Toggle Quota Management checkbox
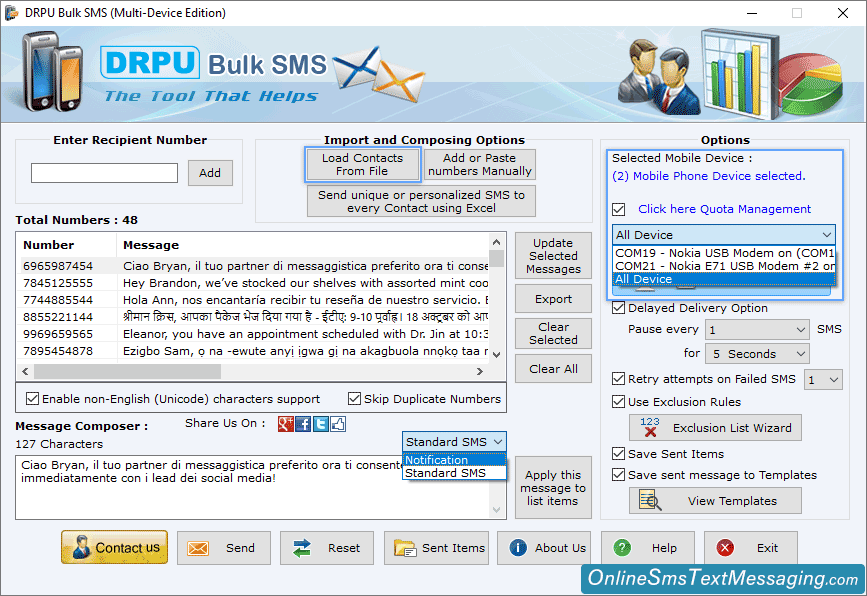 coord(619,210)
